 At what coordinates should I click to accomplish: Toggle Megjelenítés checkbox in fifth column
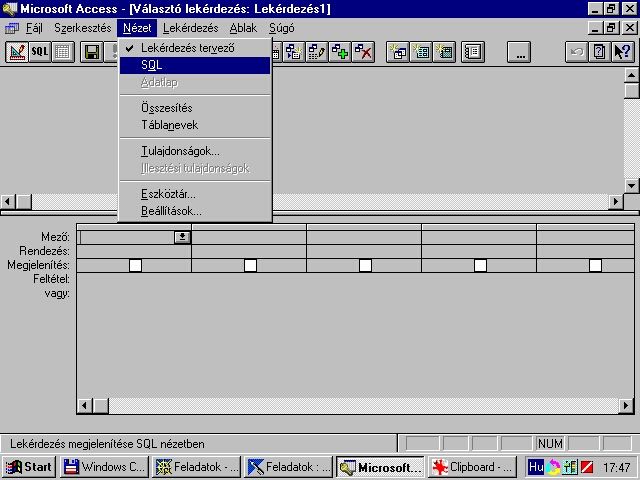(x=596, y=265)
